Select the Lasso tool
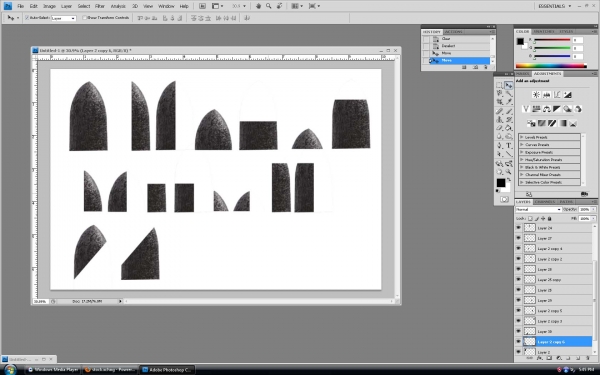Viewport: 600px width, 375px height. (x=499, y=93)
